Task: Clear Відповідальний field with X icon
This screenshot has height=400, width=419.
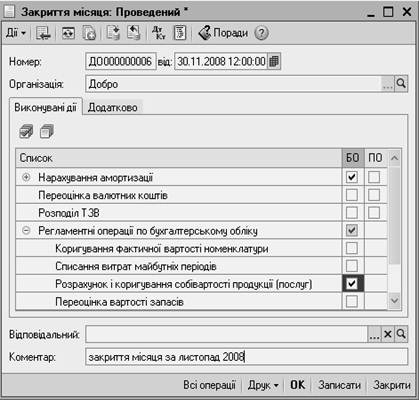Action: [388, 334]
